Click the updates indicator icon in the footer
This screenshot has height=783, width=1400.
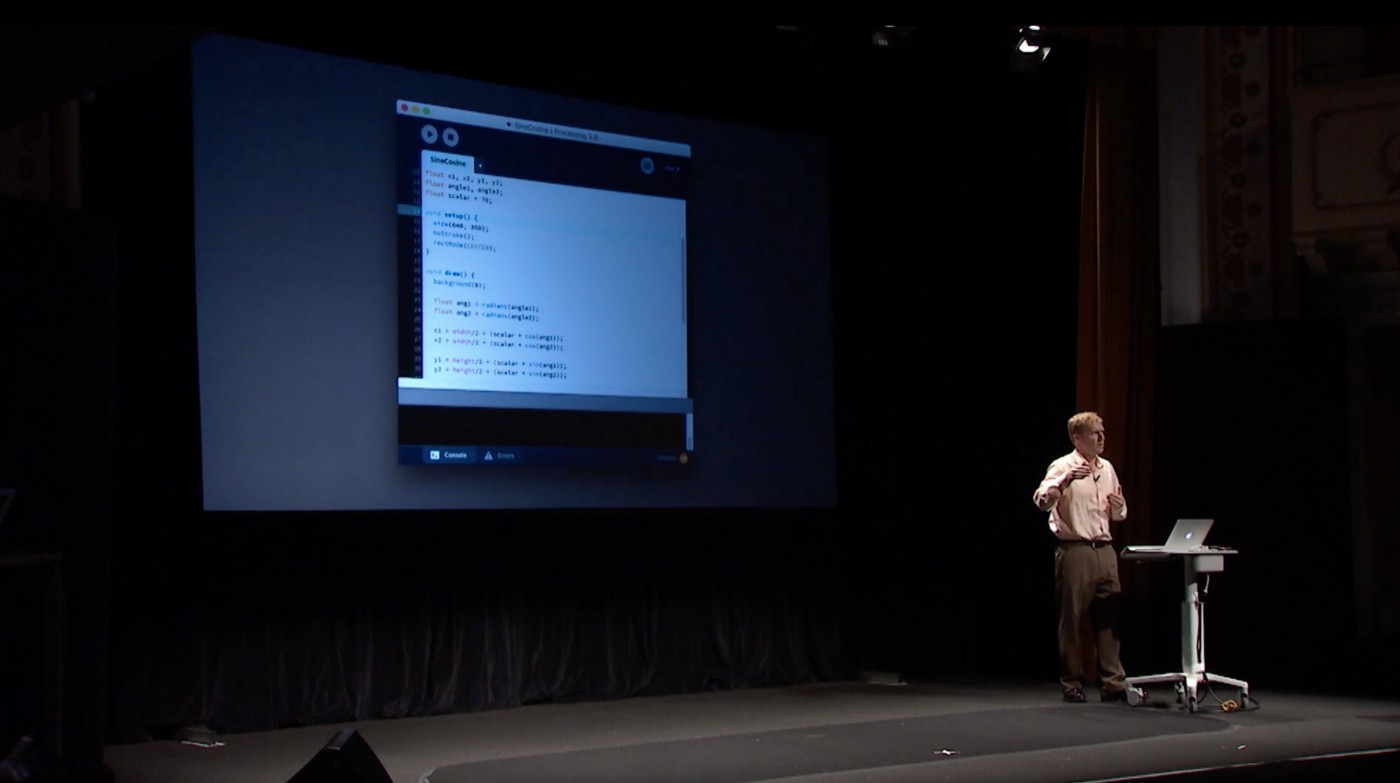(683, 458)
